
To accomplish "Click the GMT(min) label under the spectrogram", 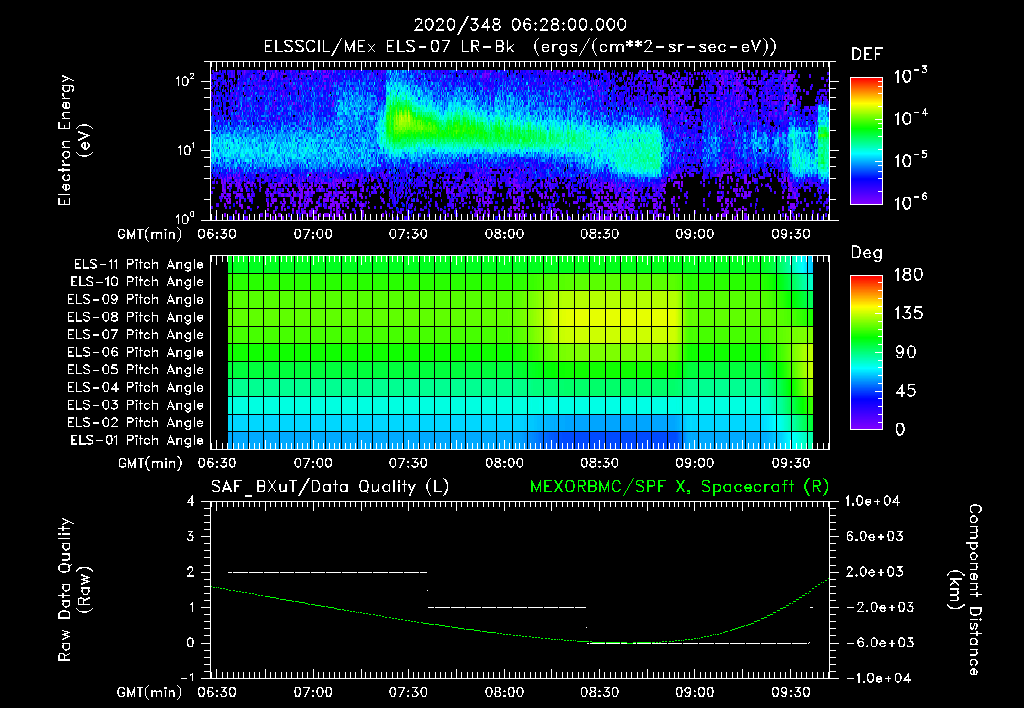I will pyautogui.click(x=150, y=234).
